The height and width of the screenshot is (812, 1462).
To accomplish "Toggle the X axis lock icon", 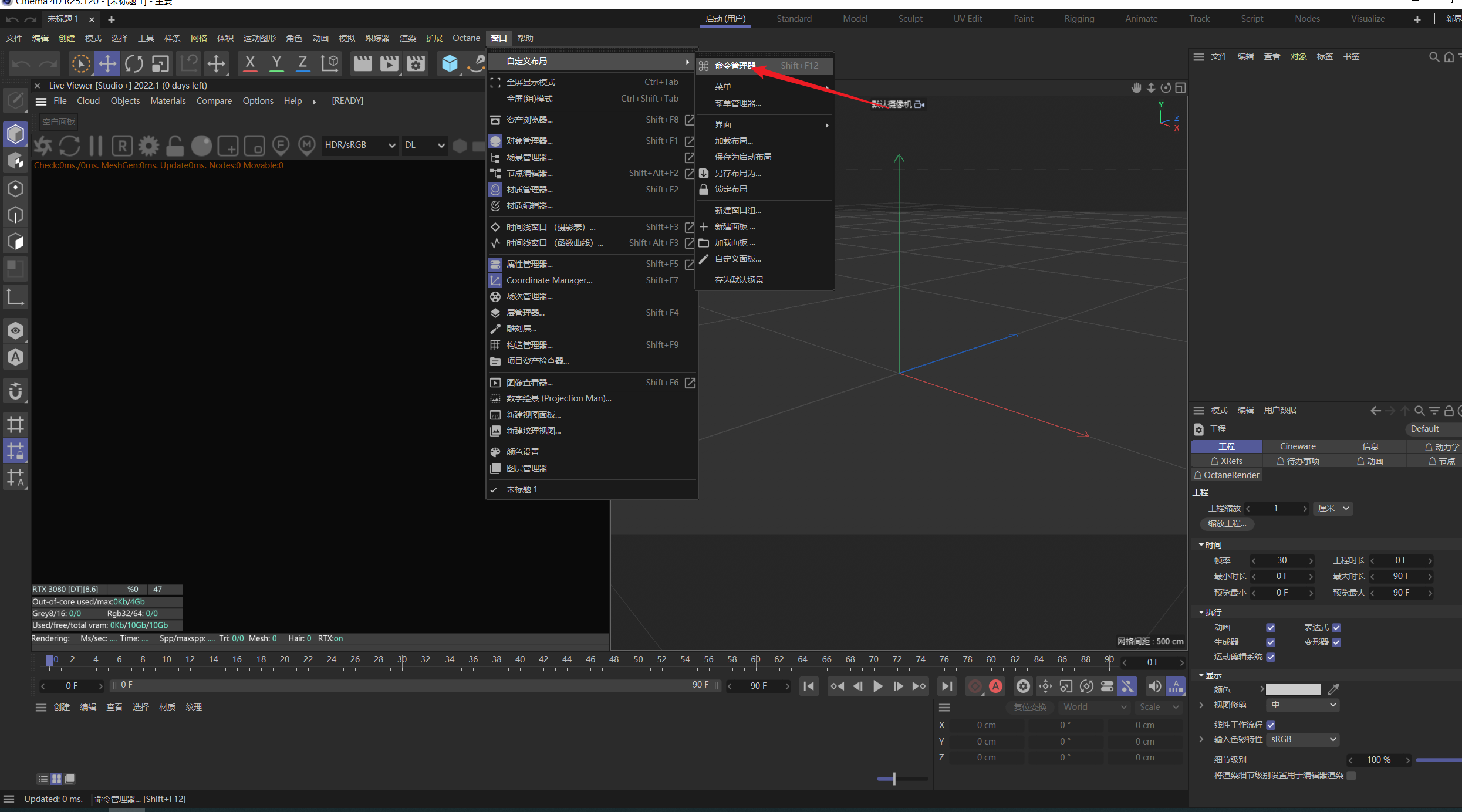I will (x=250, y=63).
